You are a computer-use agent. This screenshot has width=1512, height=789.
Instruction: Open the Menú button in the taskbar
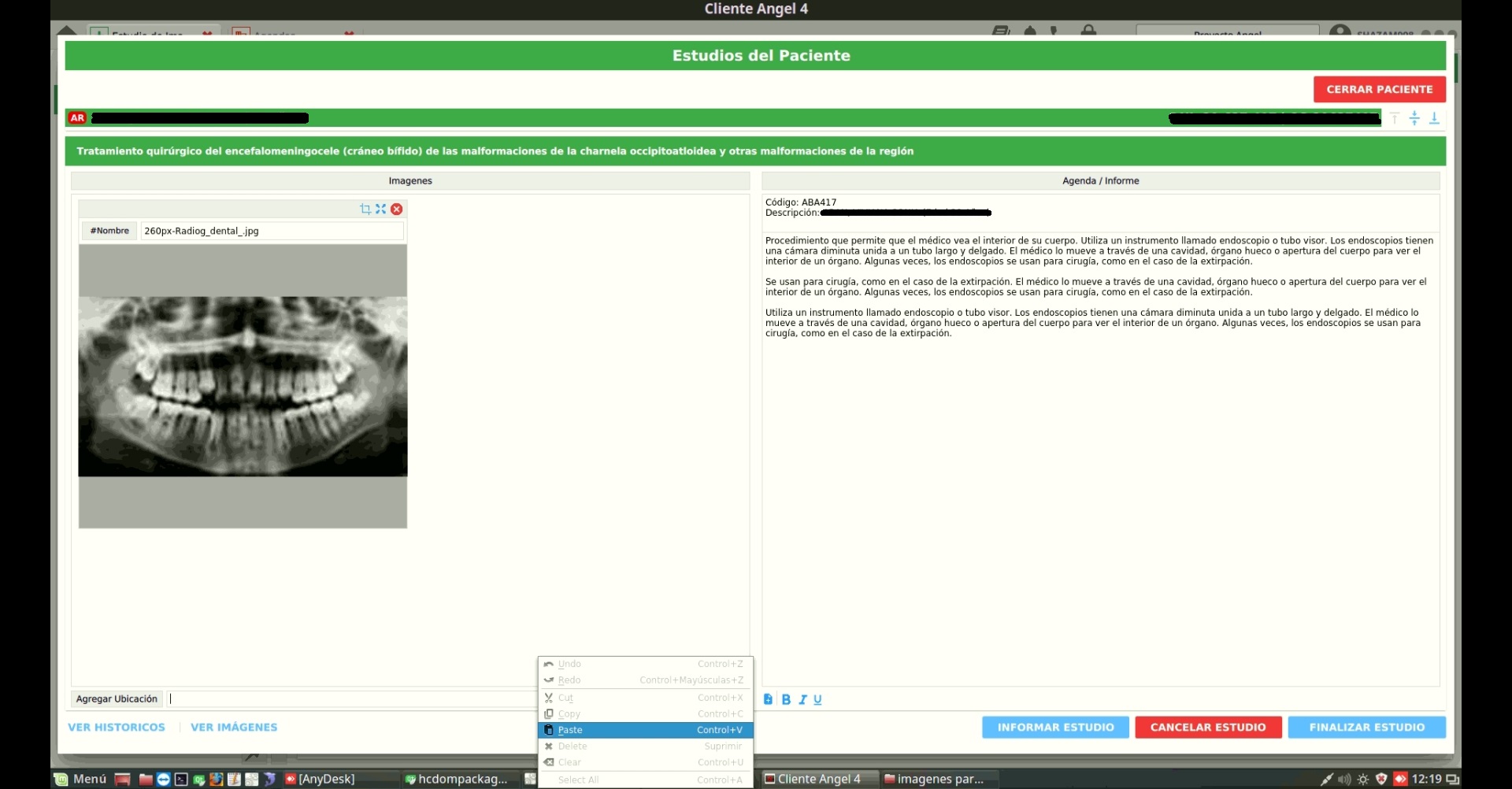80,779
